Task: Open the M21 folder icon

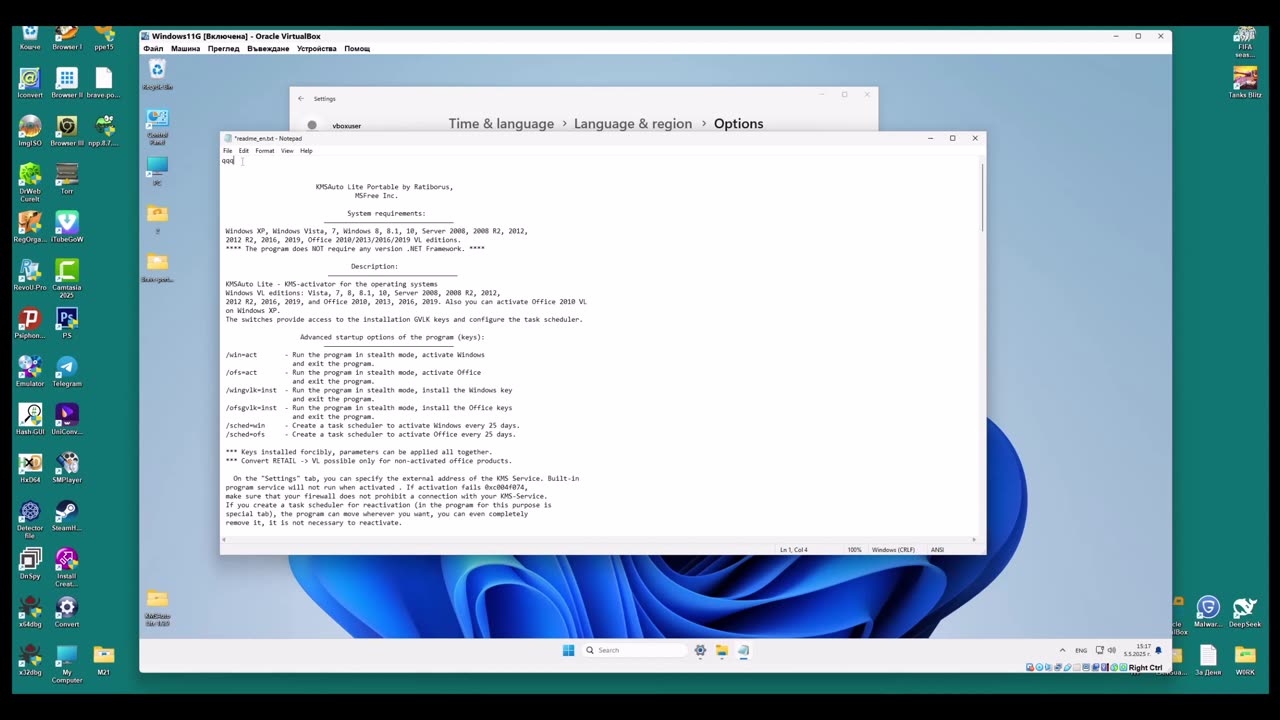Action: click(104, 659)
